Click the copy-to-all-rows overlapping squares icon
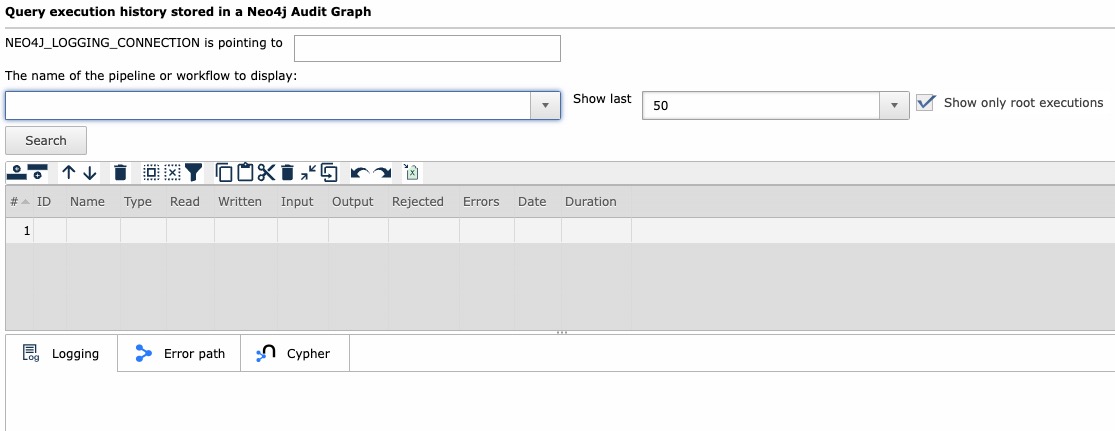Image resolution: width=1115 pixels, height=431 pixels. tap(329, 172)
